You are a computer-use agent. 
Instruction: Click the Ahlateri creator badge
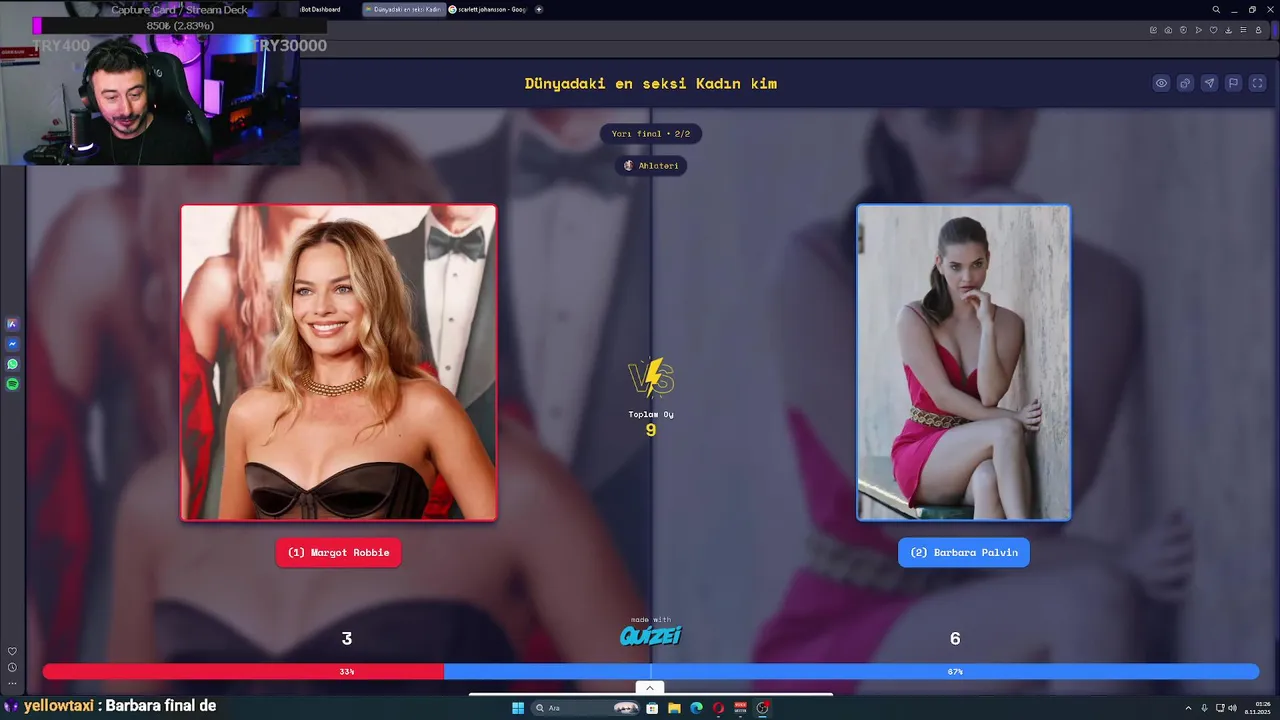click(651, 165)
